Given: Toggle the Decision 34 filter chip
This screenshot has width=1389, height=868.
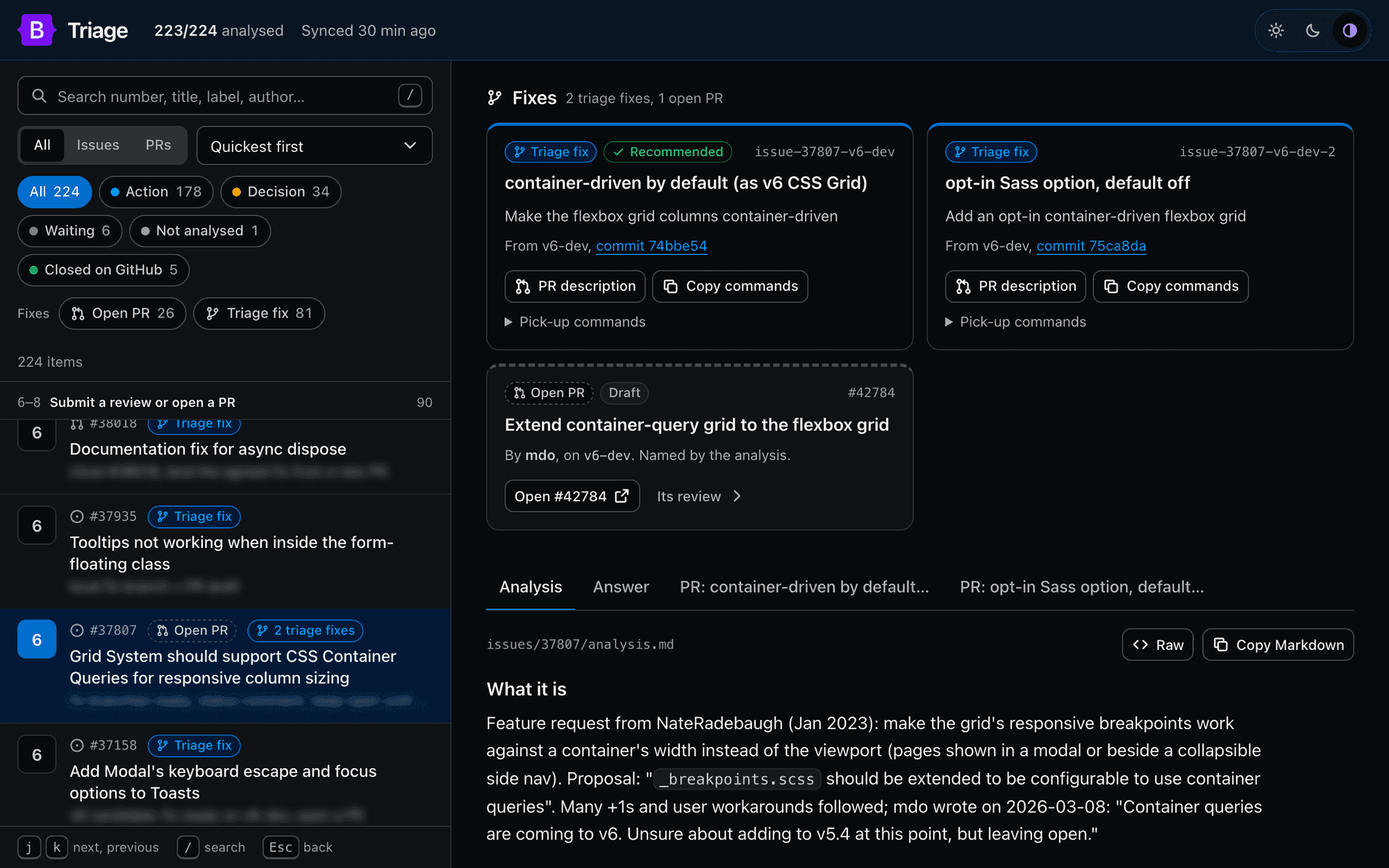Looking at the screenshot, I should coord(281,192).
